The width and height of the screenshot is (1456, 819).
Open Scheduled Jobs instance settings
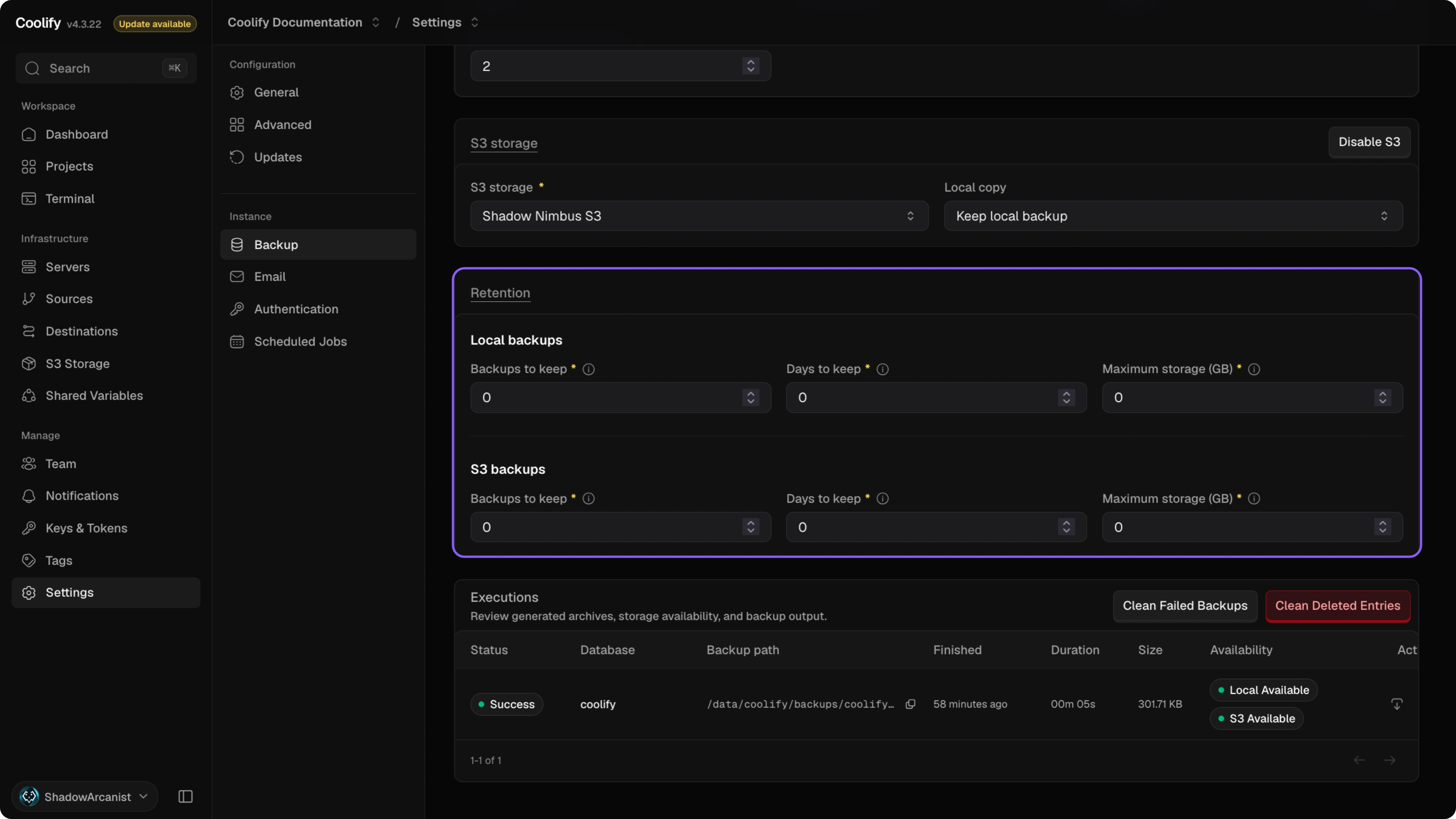tap(318, 341)
